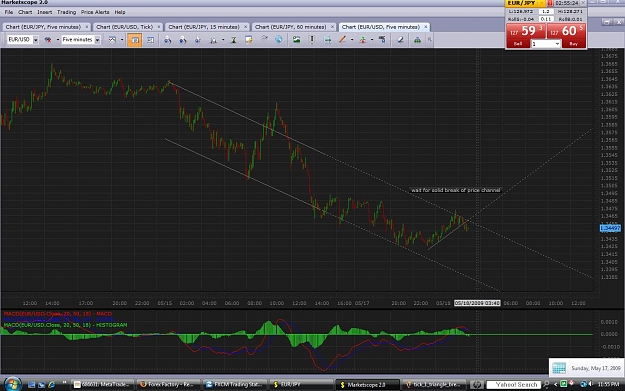Click the red Sell 127.59 button
This screenshot has width=625, height=391.
[x=526, y=35]
